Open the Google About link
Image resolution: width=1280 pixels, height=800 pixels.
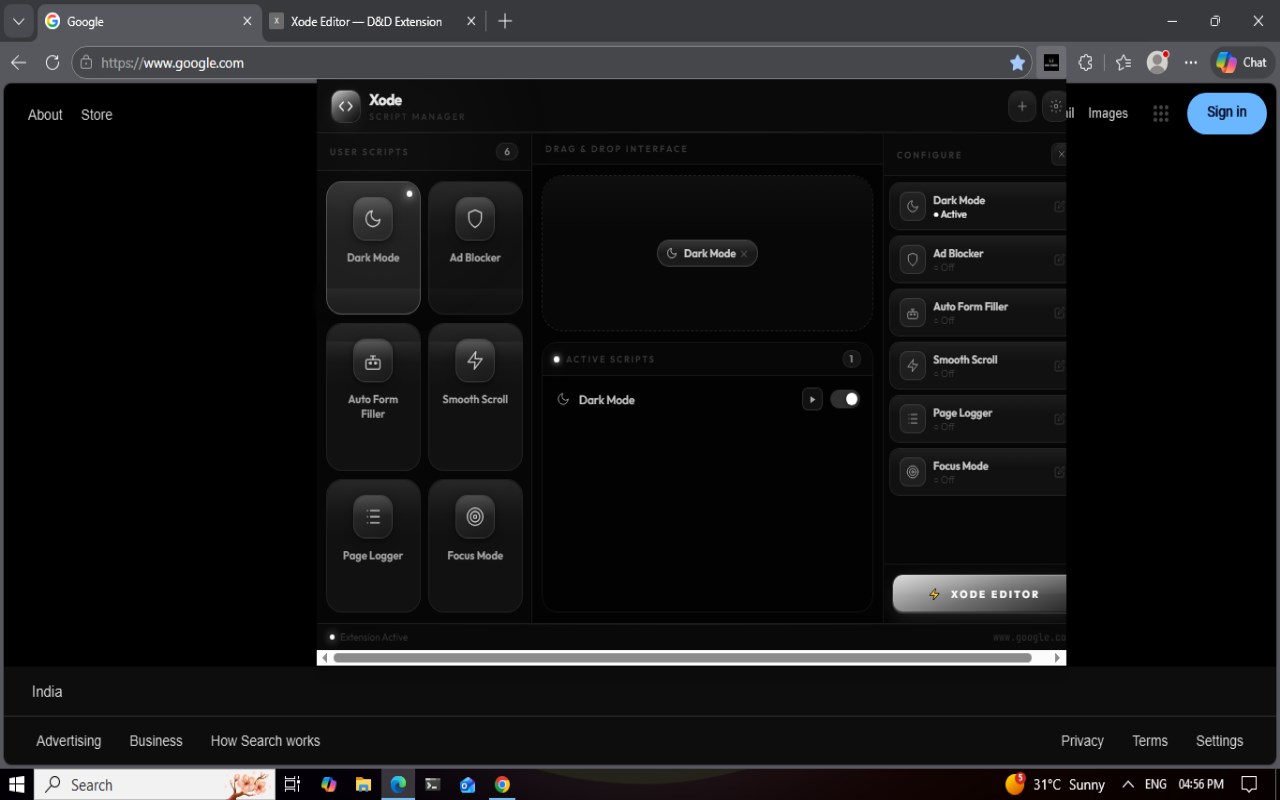45,115
